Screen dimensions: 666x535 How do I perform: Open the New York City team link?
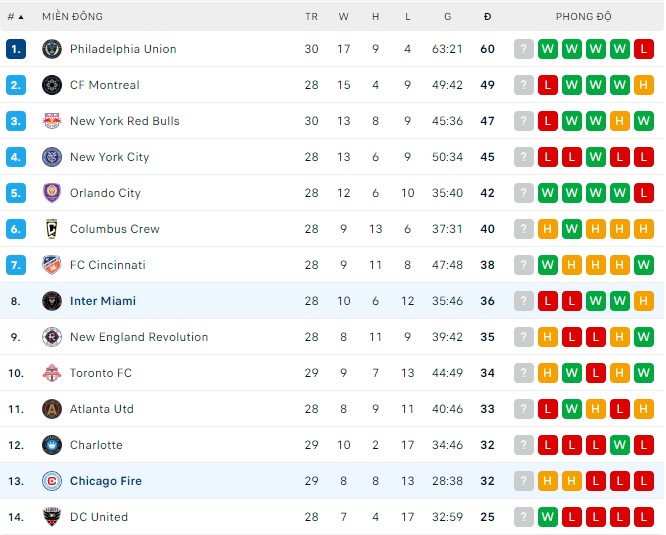click(x=109, y=157)
